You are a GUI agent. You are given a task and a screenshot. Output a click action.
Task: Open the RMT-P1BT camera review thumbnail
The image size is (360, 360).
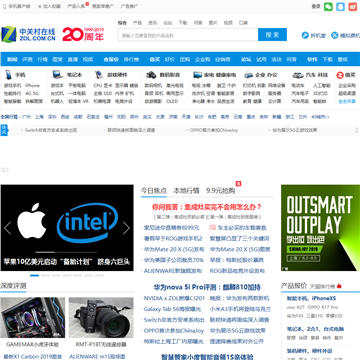tap(101, 318)
